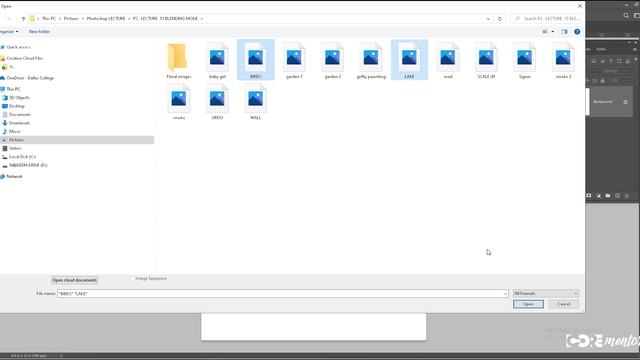
Task: Select the LAKE image file
Action: (x=409, y=60)
